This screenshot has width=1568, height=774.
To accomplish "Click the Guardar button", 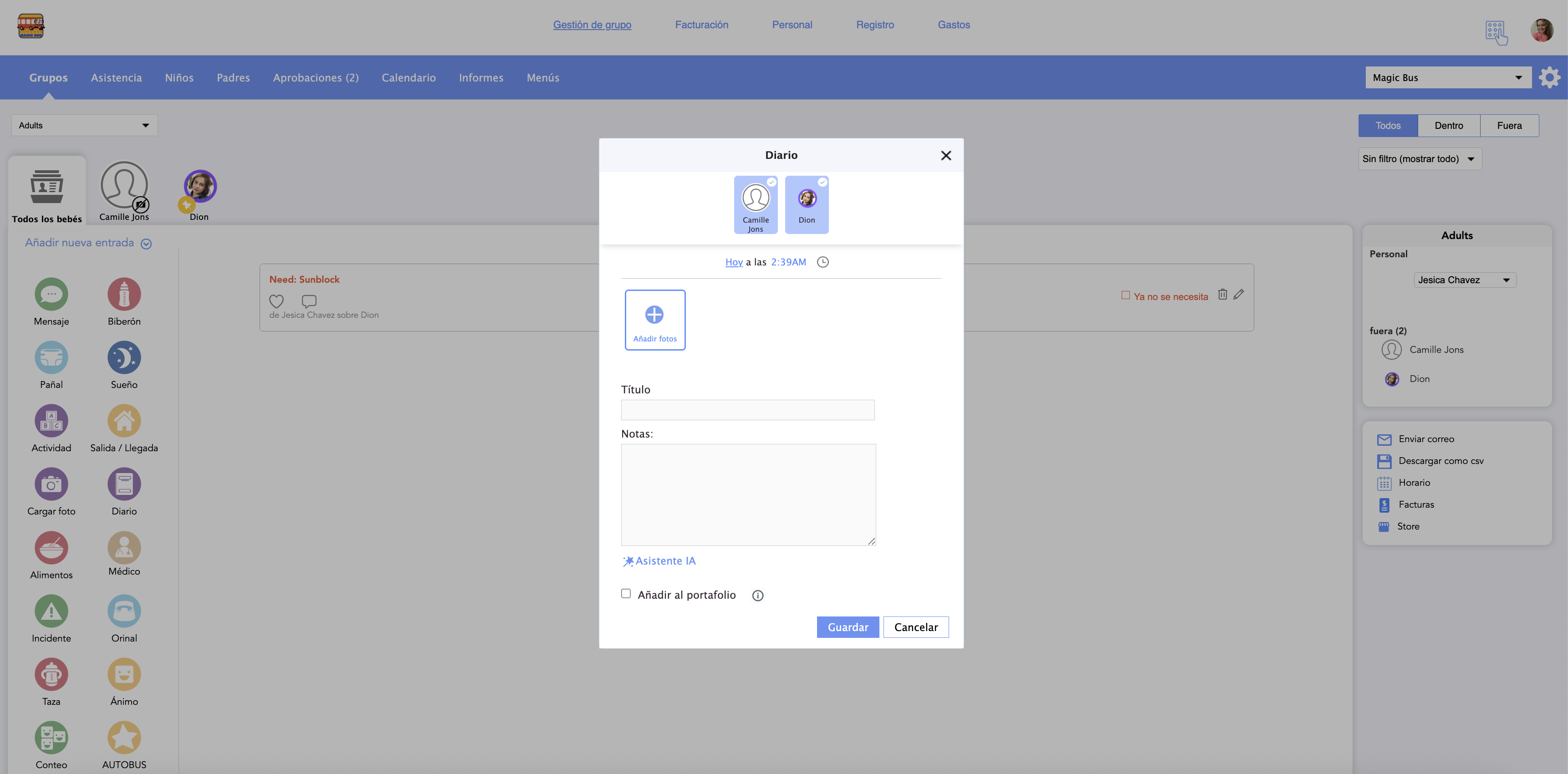I will click(848, 627).
